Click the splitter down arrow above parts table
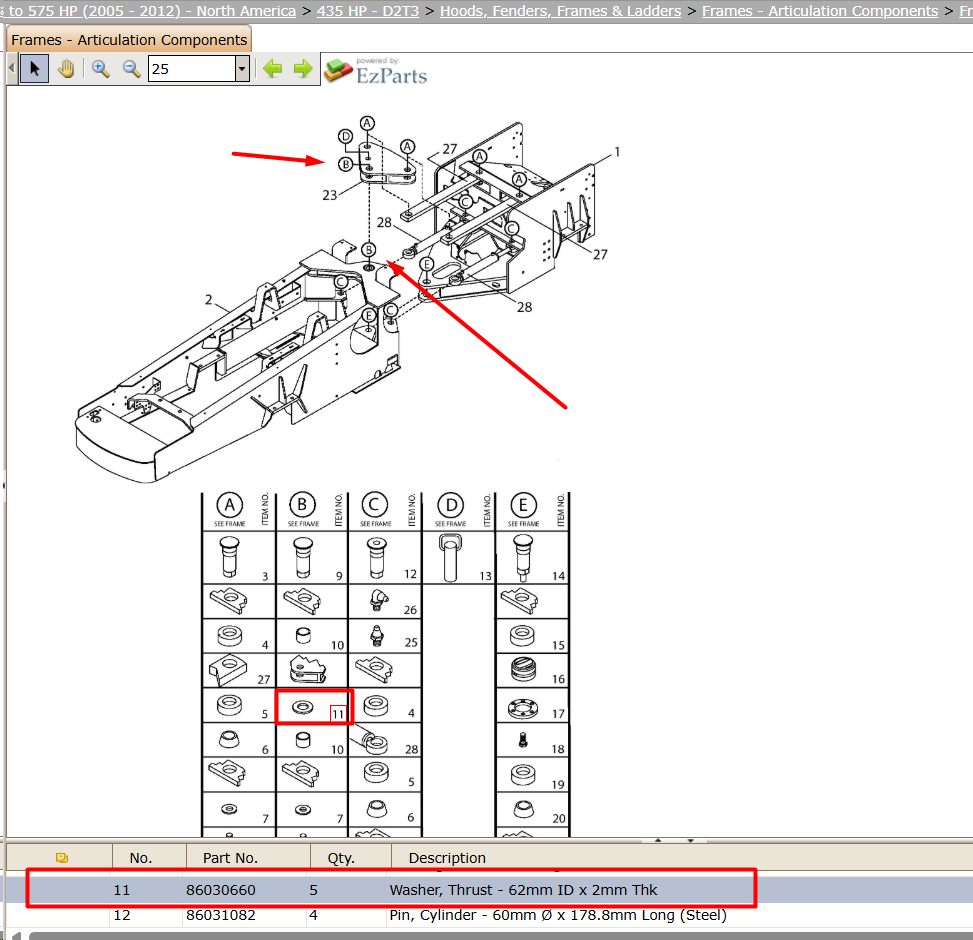Viewport: 973px width, 940px height. pyautogui.click(x=690, y=840)
